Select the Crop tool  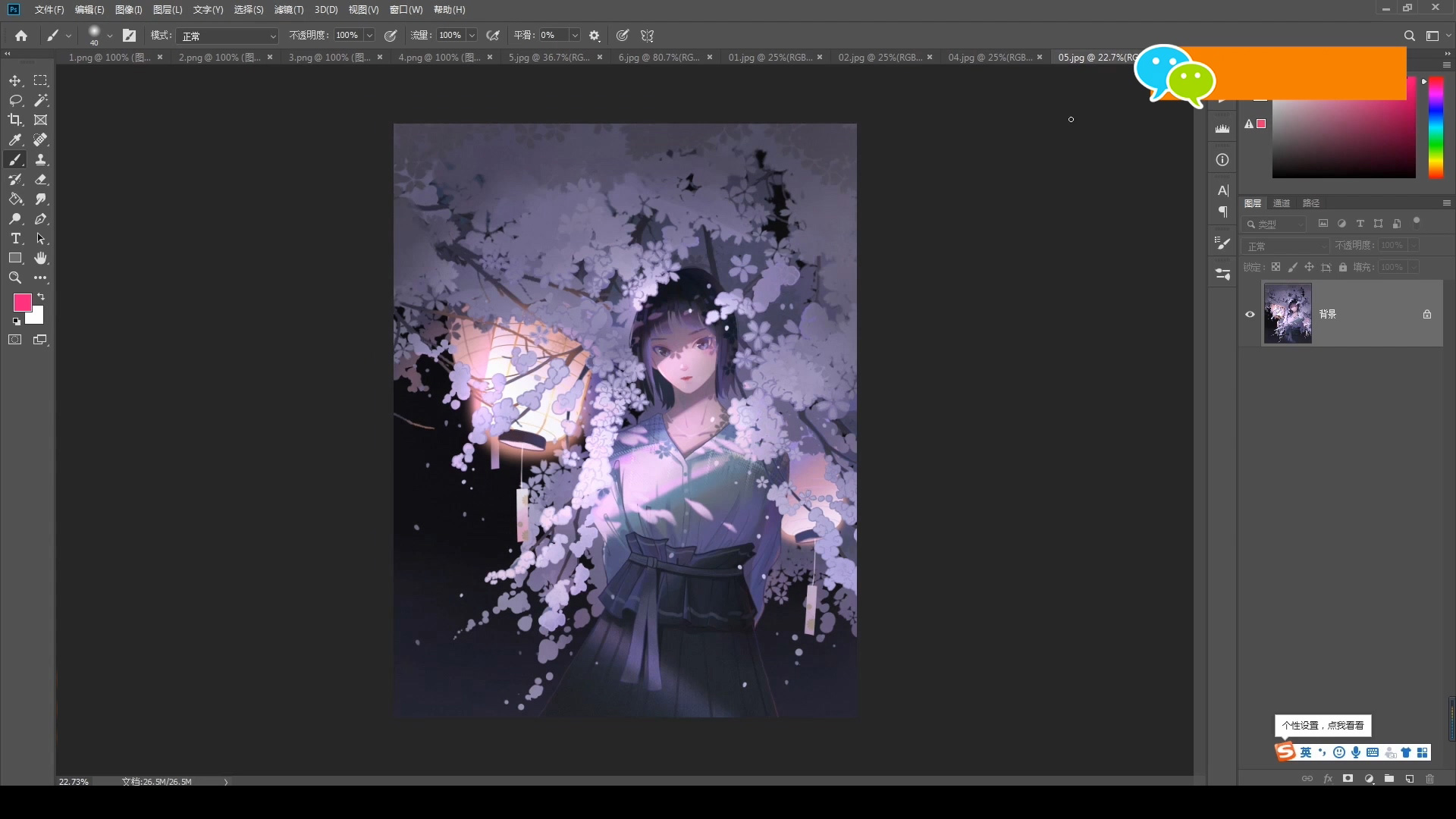coord(15,120)
